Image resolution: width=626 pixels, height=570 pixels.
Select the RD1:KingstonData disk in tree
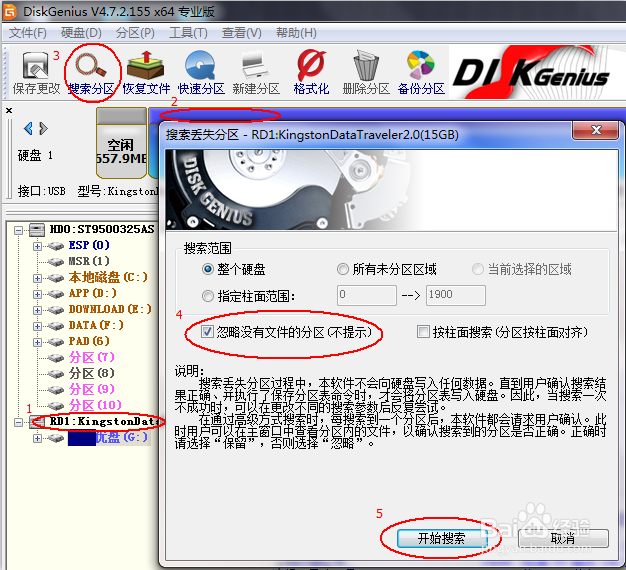pyautogui.click(x=103, y=422)
